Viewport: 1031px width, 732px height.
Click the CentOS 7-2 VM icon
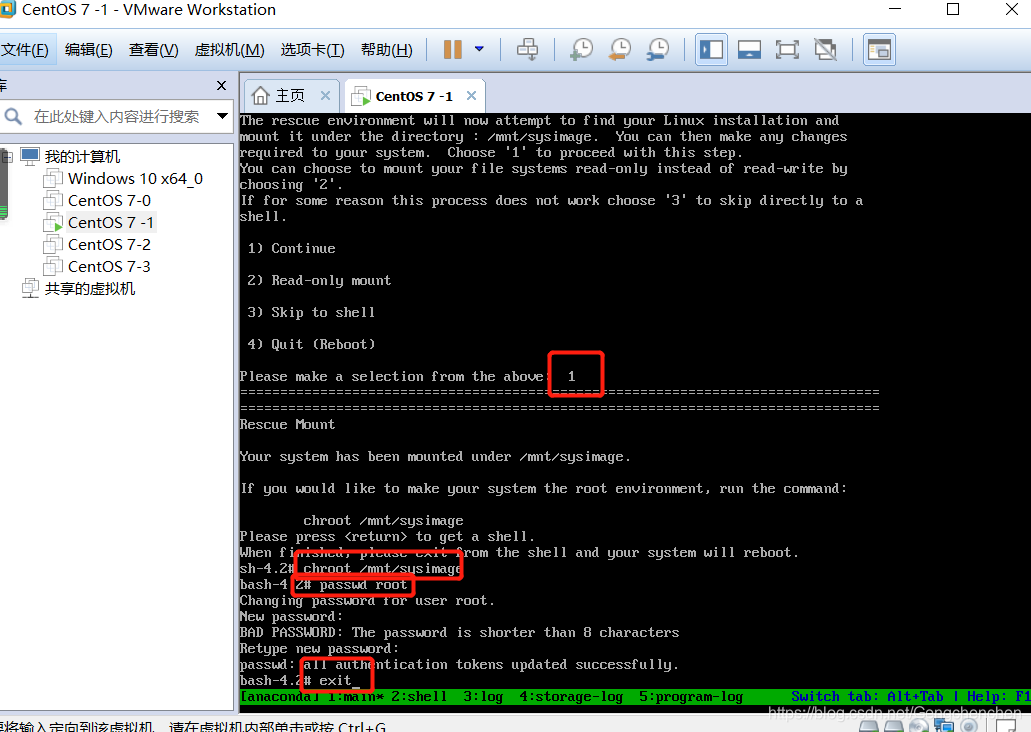tap(53, 245)
